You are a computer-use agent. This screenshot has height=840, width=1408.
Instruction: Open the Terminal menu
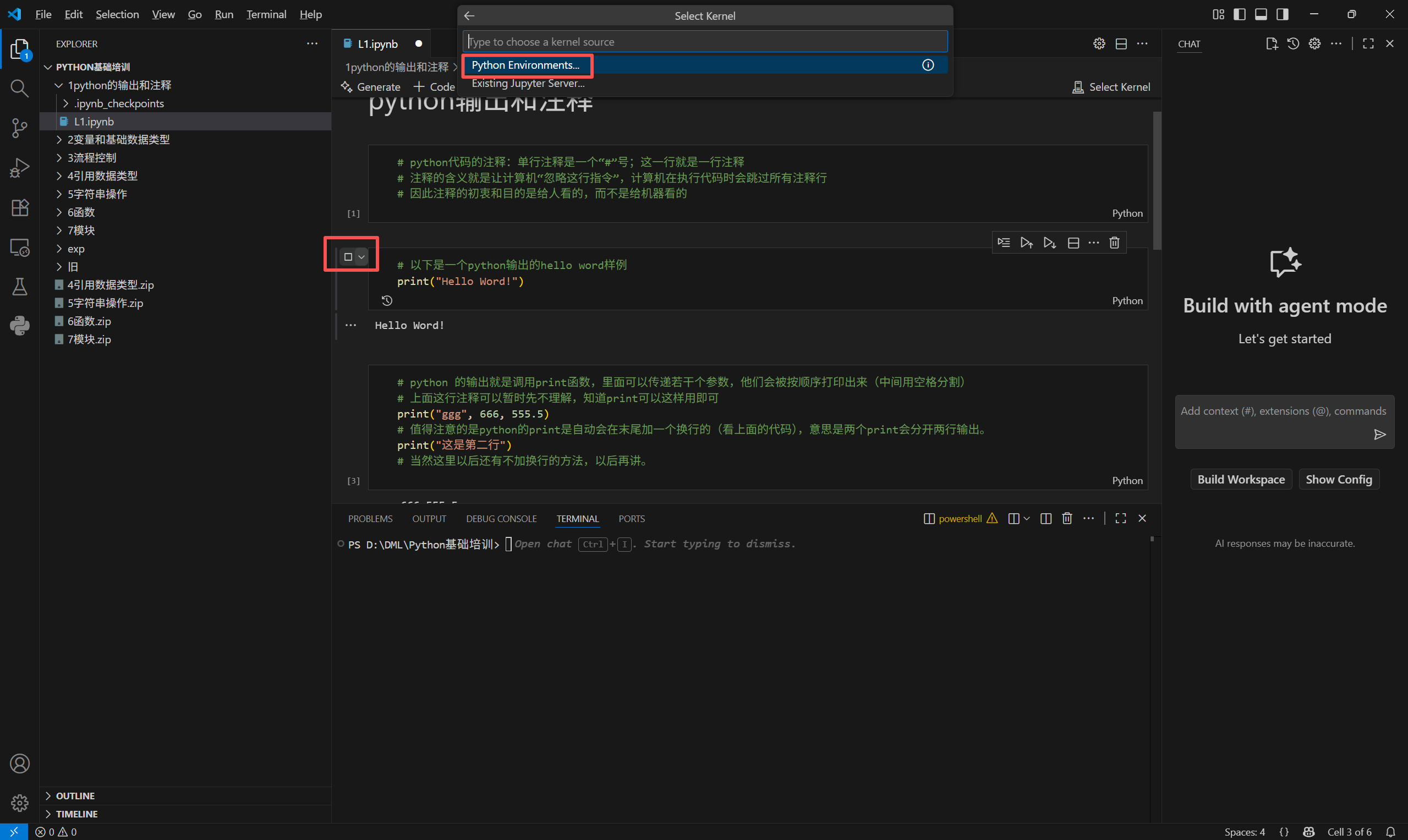tap(266, 15)
